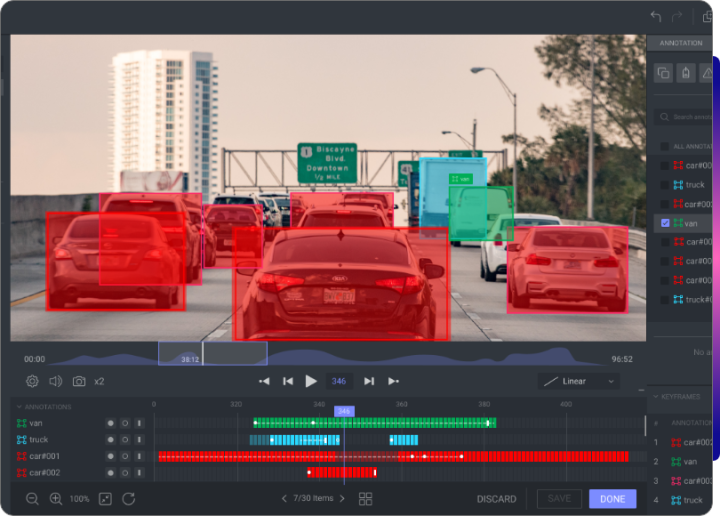Step forward one frame
This screenshot has height=516, width=720.
[x=369, y=381]
